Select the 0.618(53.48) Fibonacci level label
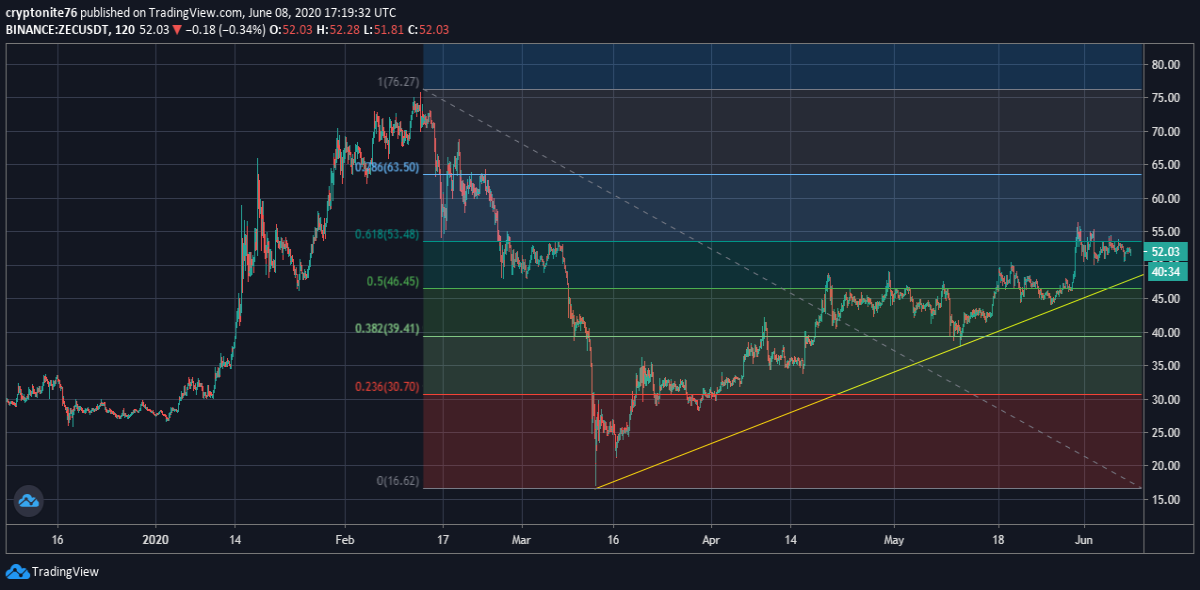This screenshot has width=1200, height=590. 387,234
